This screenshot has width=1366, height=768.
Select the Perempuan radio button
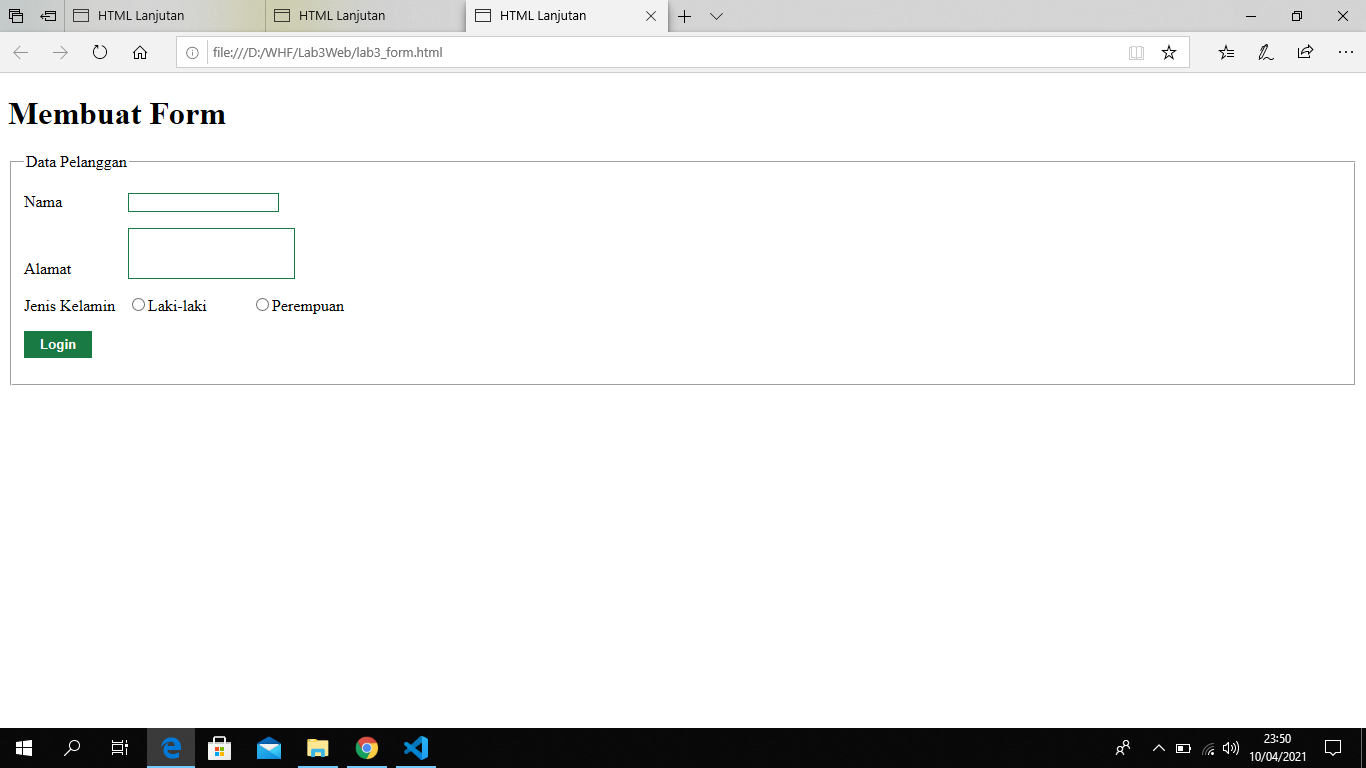coord(262,305)
